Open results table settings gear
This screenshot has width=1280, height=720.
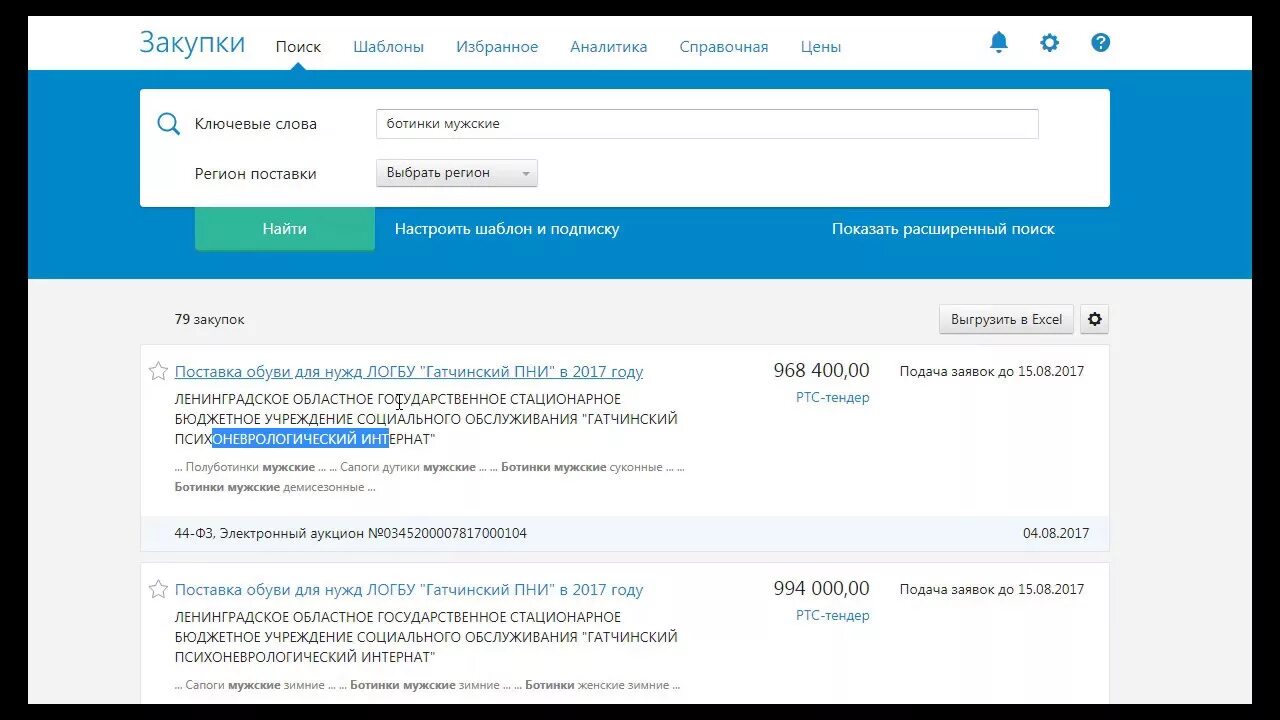tap(1094, 319)
